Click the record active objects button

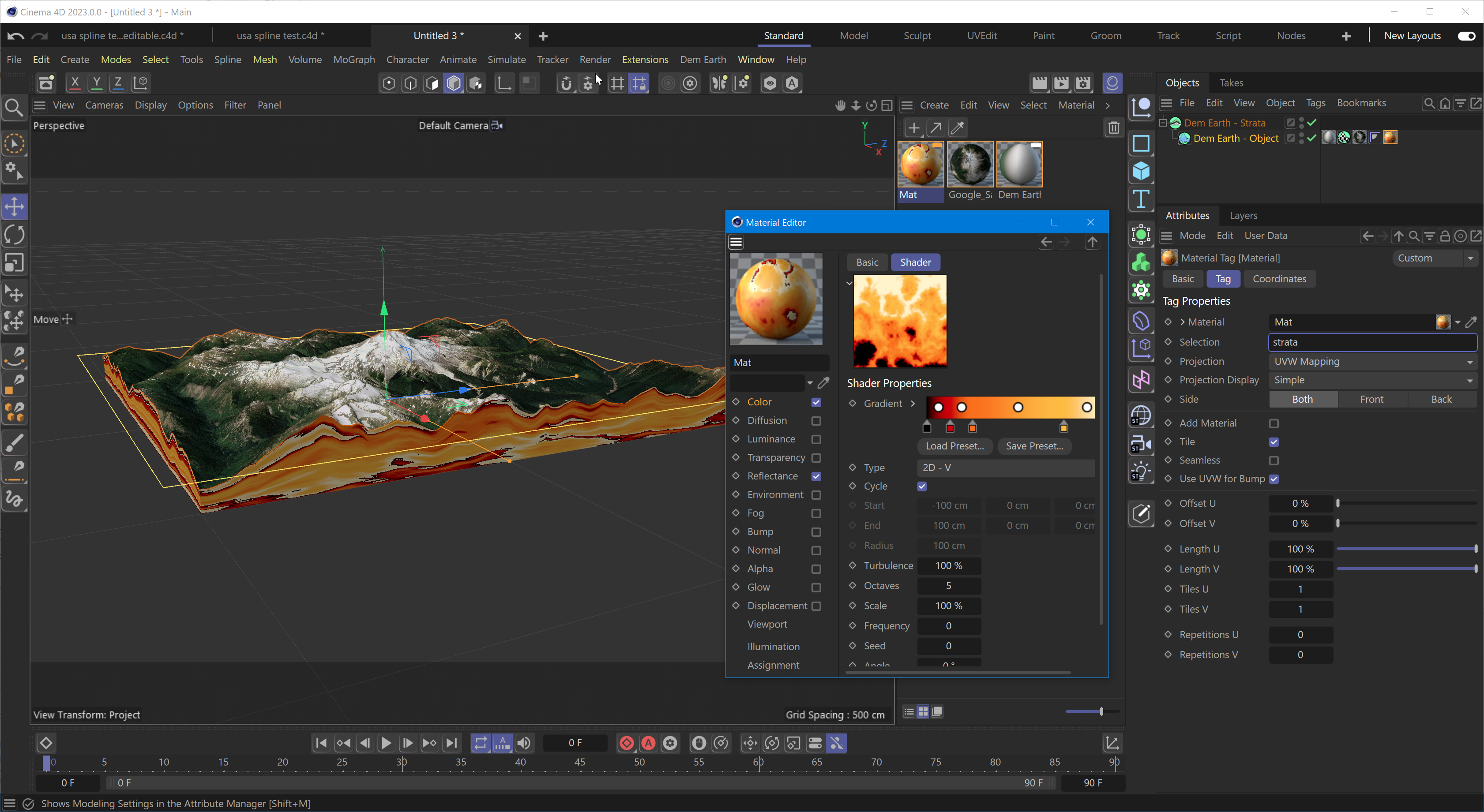point(626,744)
